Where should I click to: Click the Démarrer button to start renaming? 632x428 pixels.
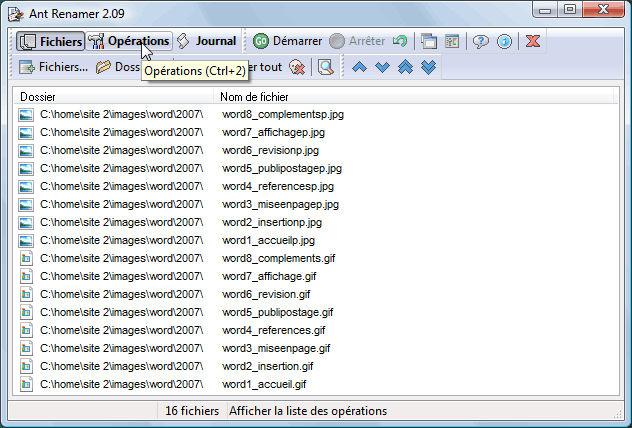[287, 41]
